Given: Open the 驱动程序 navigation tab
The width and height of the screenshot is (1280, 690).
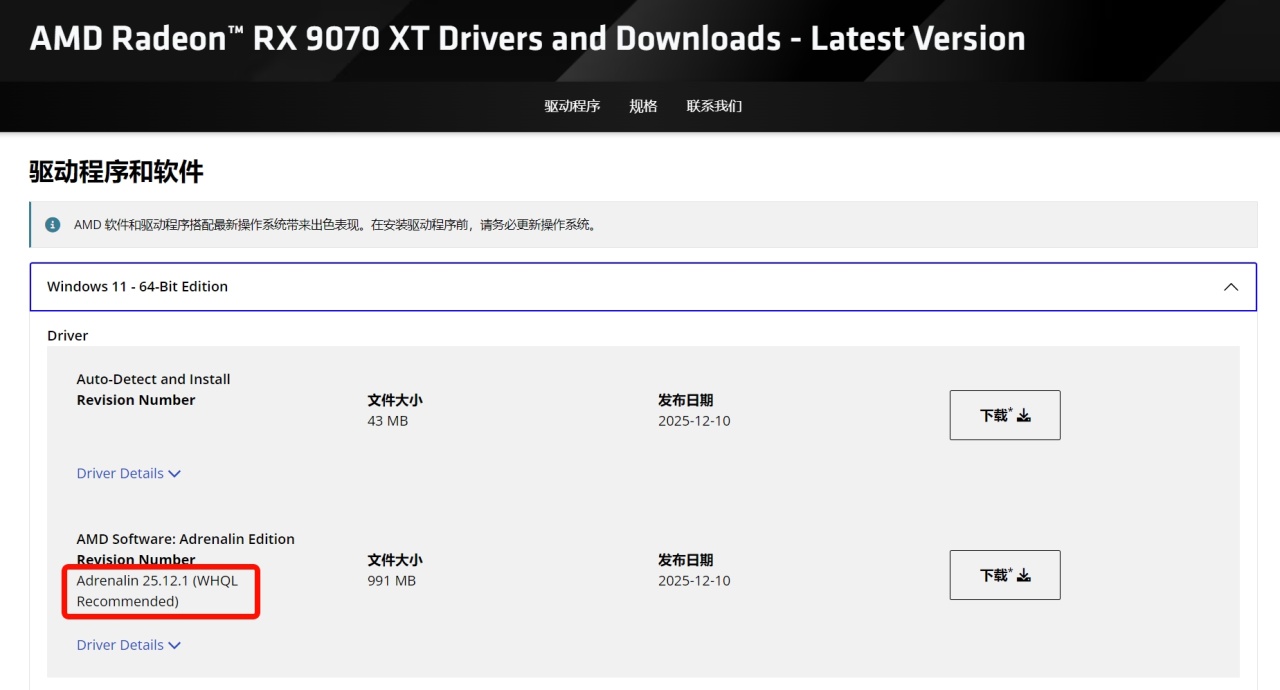Looking at the screenshot, I should [x=572, y=106].
